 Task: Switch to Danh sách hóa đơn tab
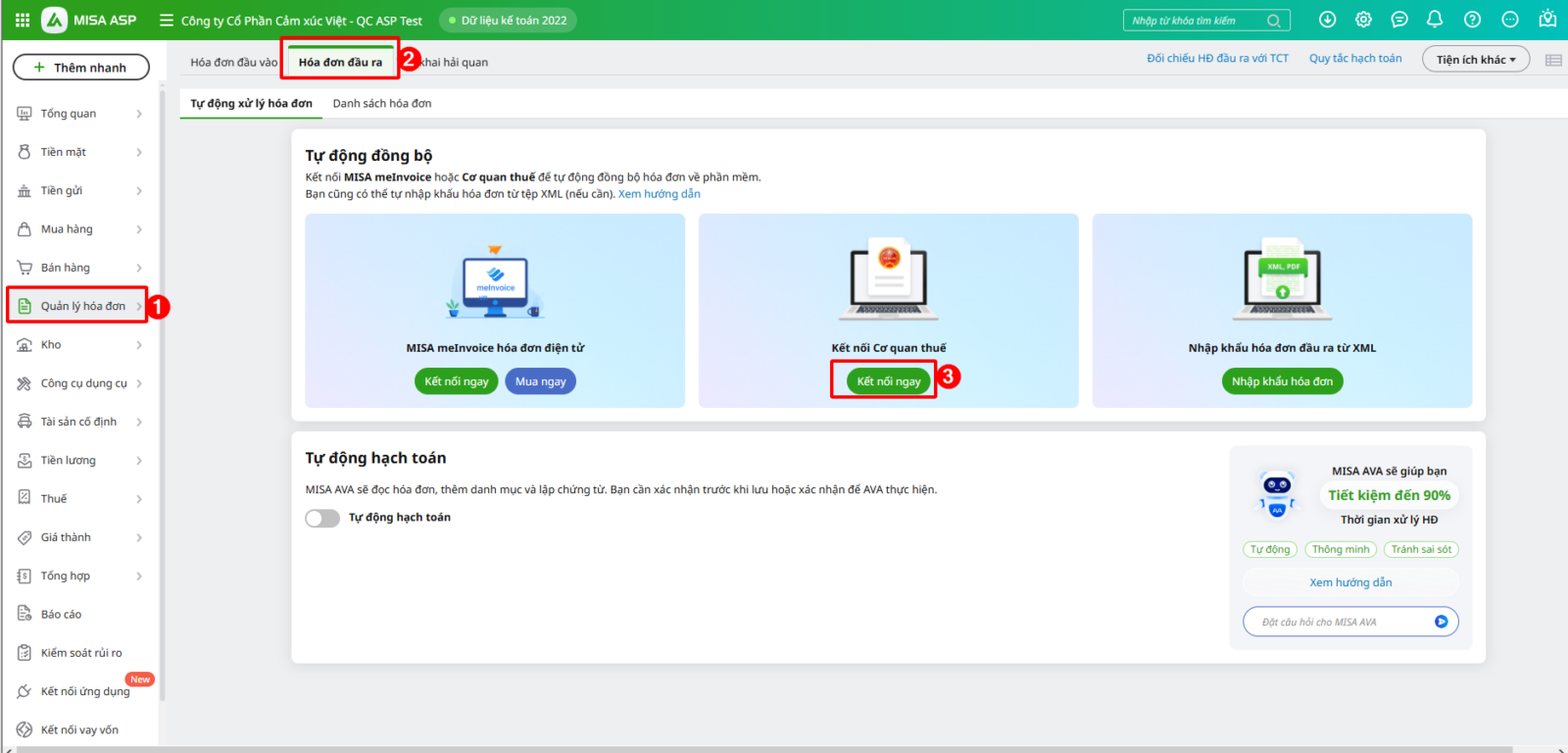pyautogui.click(x=381, y=103)
